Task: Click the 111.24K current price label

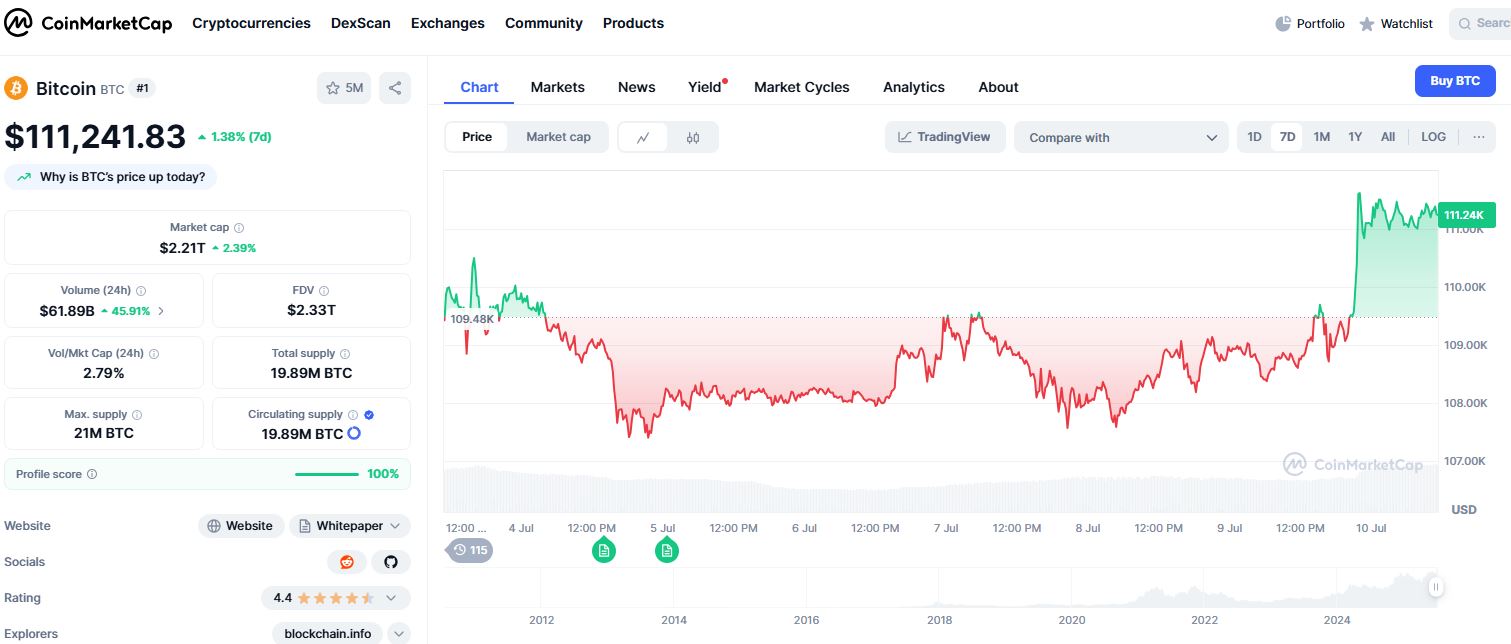Action: coord(1467,215)
